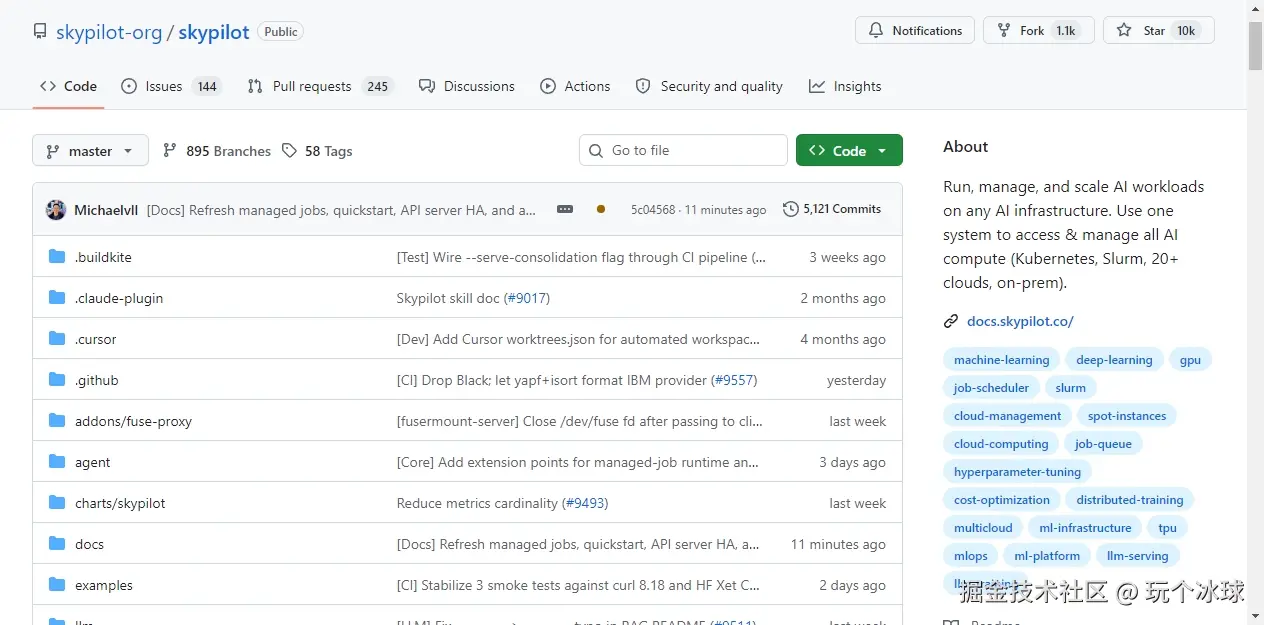Open the Issues tab

[x=170, y=86]
